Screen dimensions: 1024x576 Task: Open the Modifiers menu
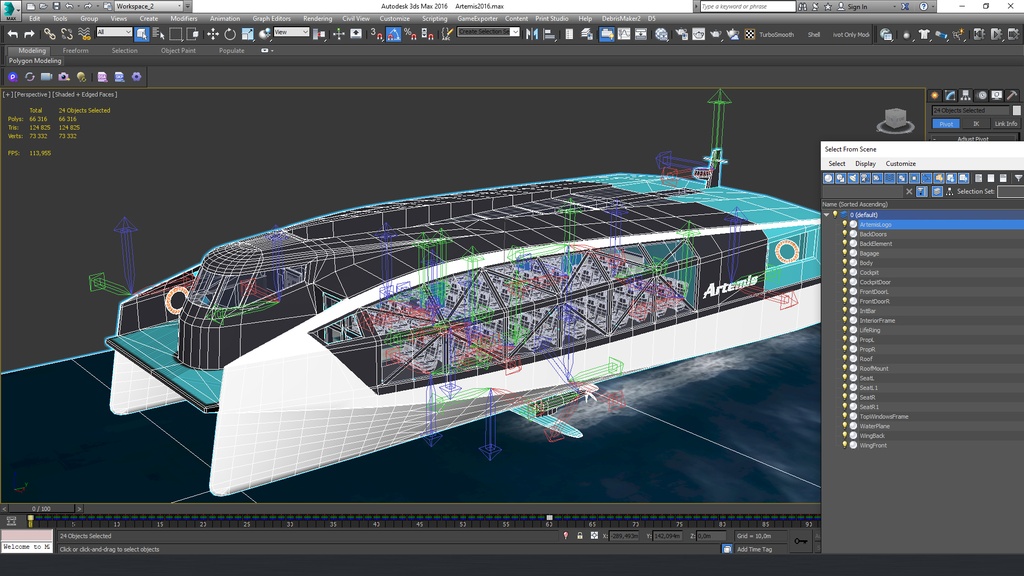click(x=183, y=19)
